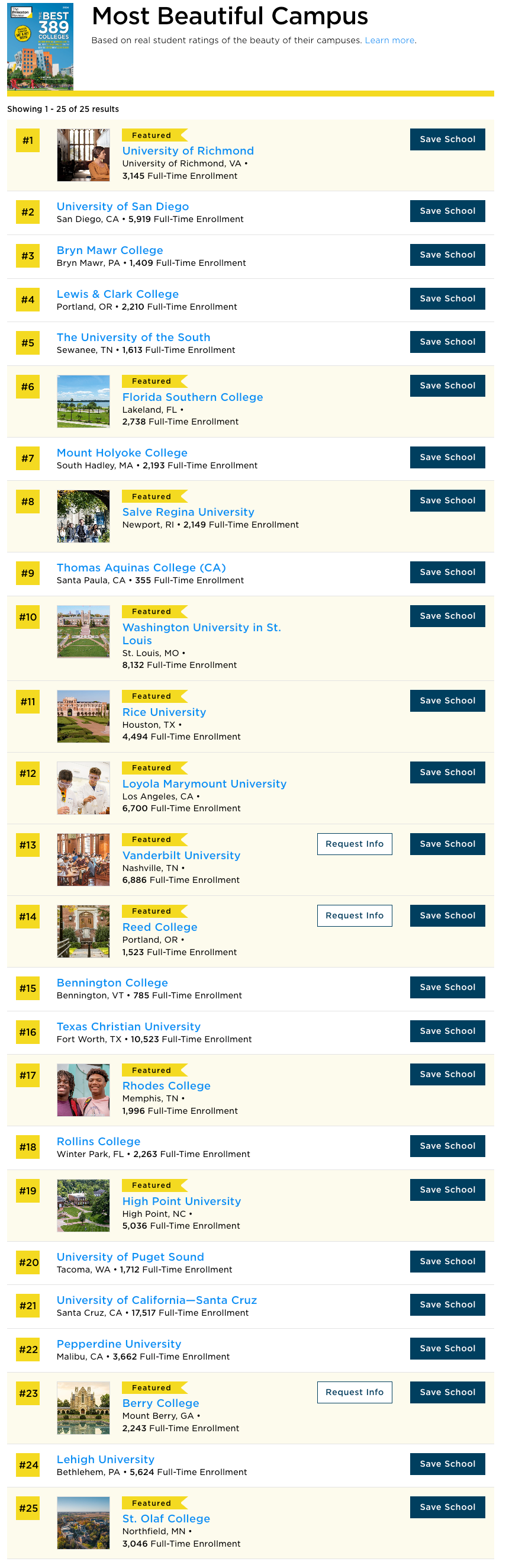
Task: Select the #4 rank badge for Lewis & Clark
Action: click(28, 300)
